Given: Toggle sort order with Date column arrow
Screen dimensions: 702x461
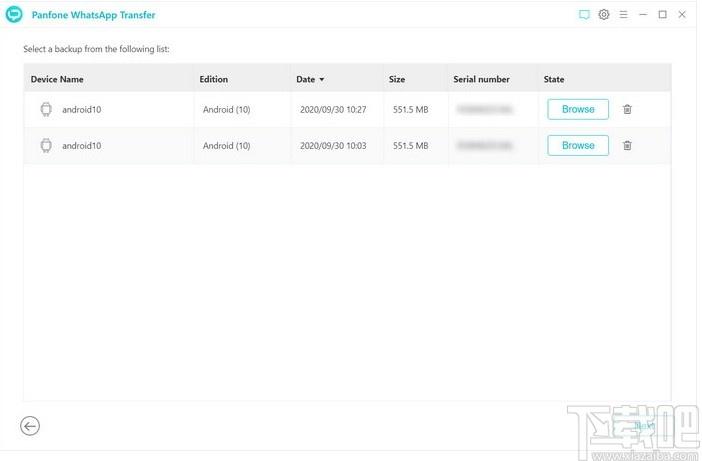Looking at the screenshot, I should [321, 80].
